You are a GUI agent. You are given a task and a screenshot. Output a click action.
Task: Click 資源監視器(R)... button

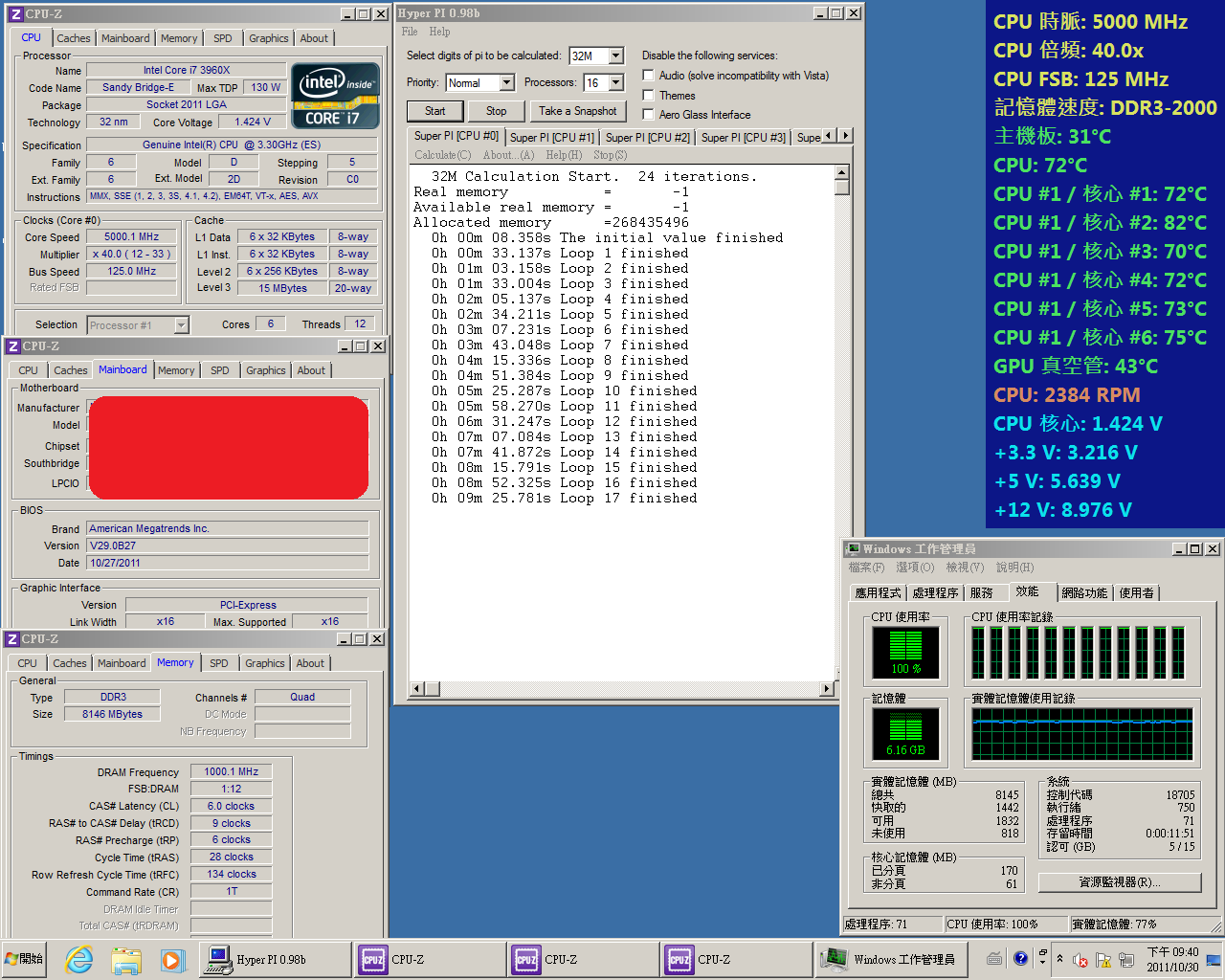pyautogui.click(x=1120, y=881)
